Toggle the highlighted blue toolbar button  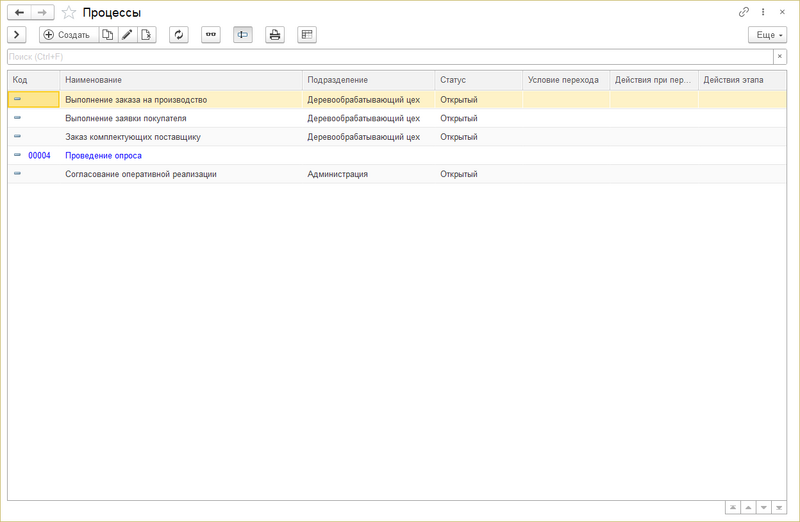(243, 35)
